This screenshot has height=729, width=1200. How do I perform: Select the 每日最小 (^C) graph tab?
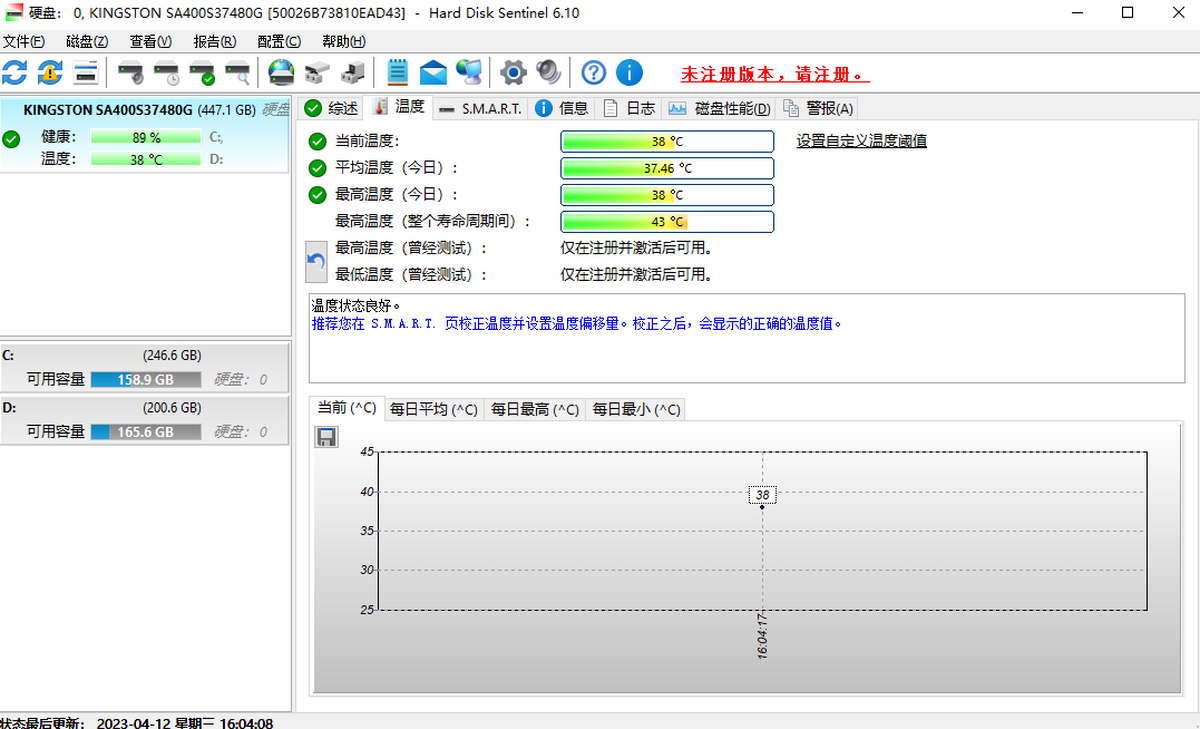(x=636, y=409)
